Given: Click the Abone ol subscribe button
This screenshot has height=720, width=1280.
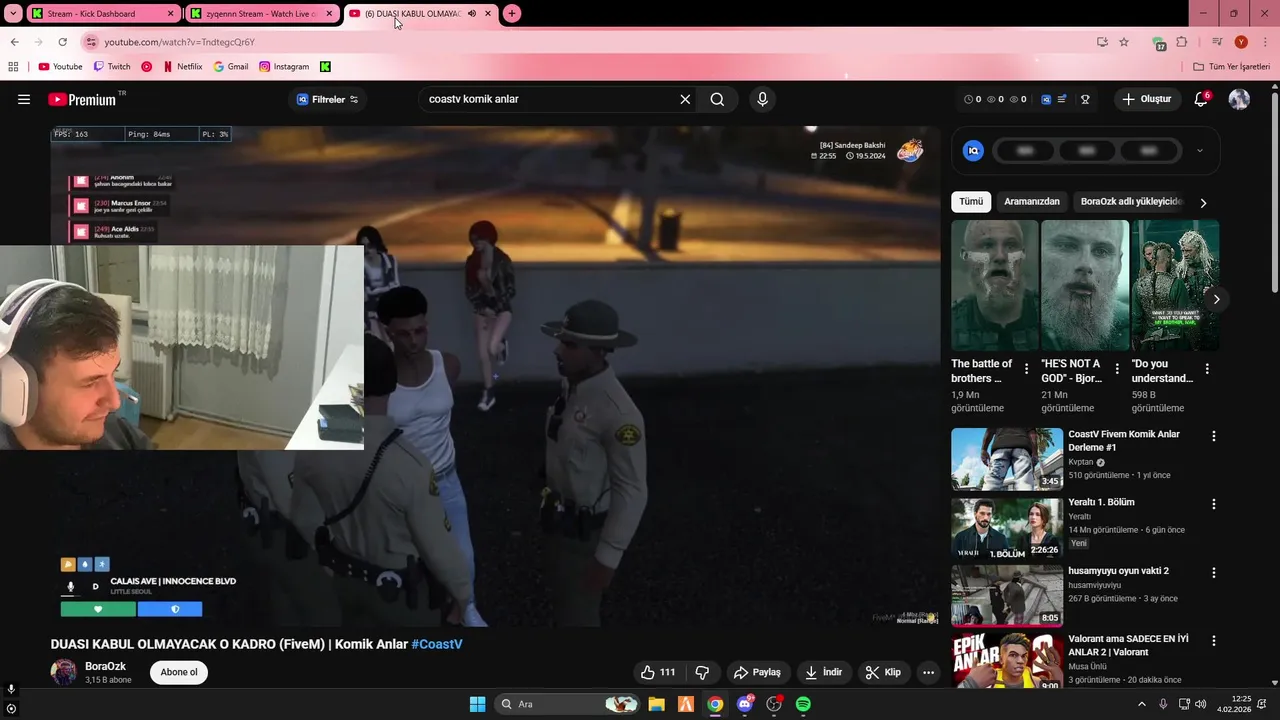Looking at the screenshot, I should click(179, 672).
